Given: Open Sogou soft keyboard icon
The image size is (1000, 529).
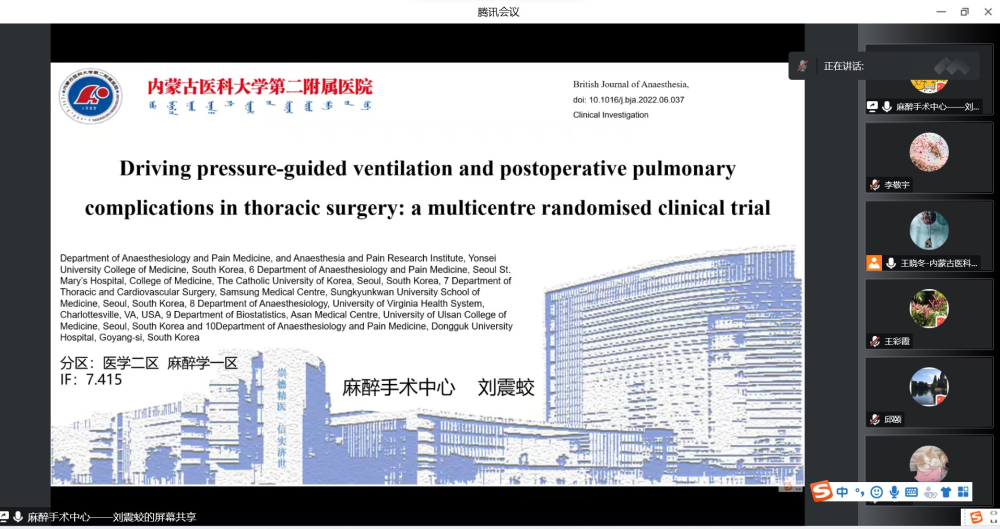Looking at the screenshot, I should [911, 492].
